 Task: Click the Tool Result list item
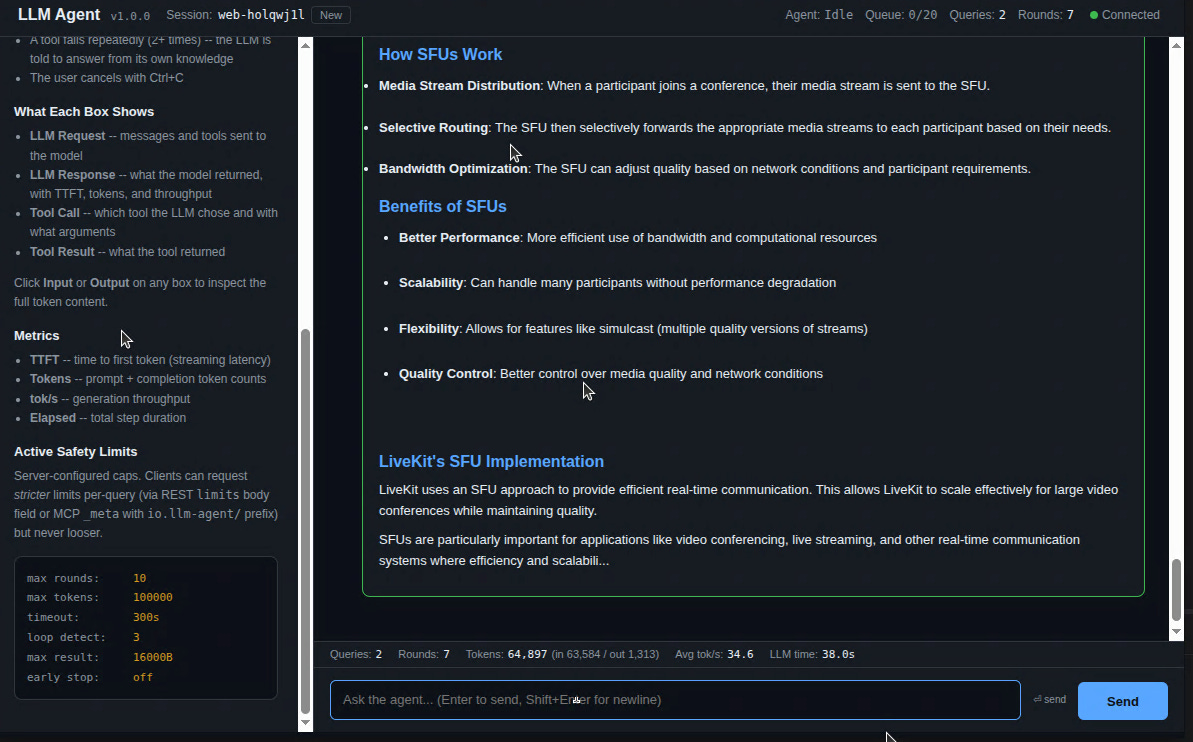[x=127, y=252]
